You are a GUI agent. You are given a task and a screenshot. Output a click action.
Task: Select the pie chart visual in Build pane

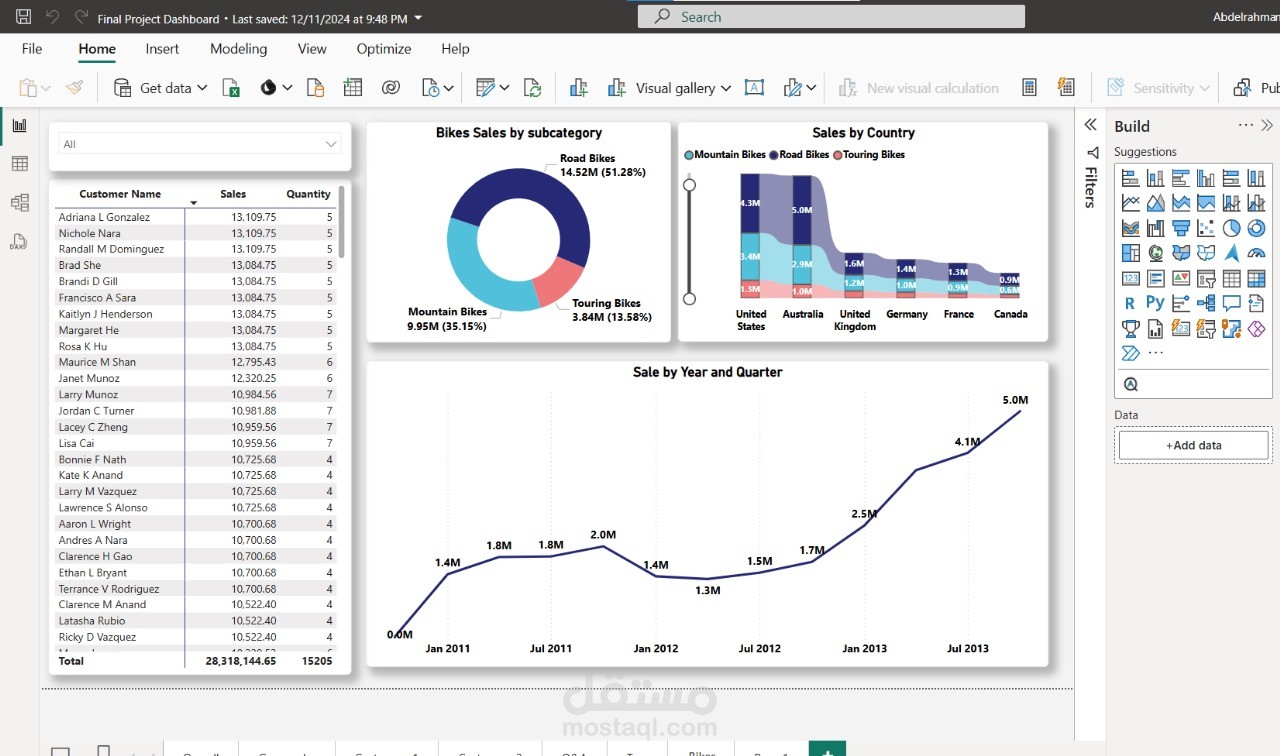[x=1232, y=228]
